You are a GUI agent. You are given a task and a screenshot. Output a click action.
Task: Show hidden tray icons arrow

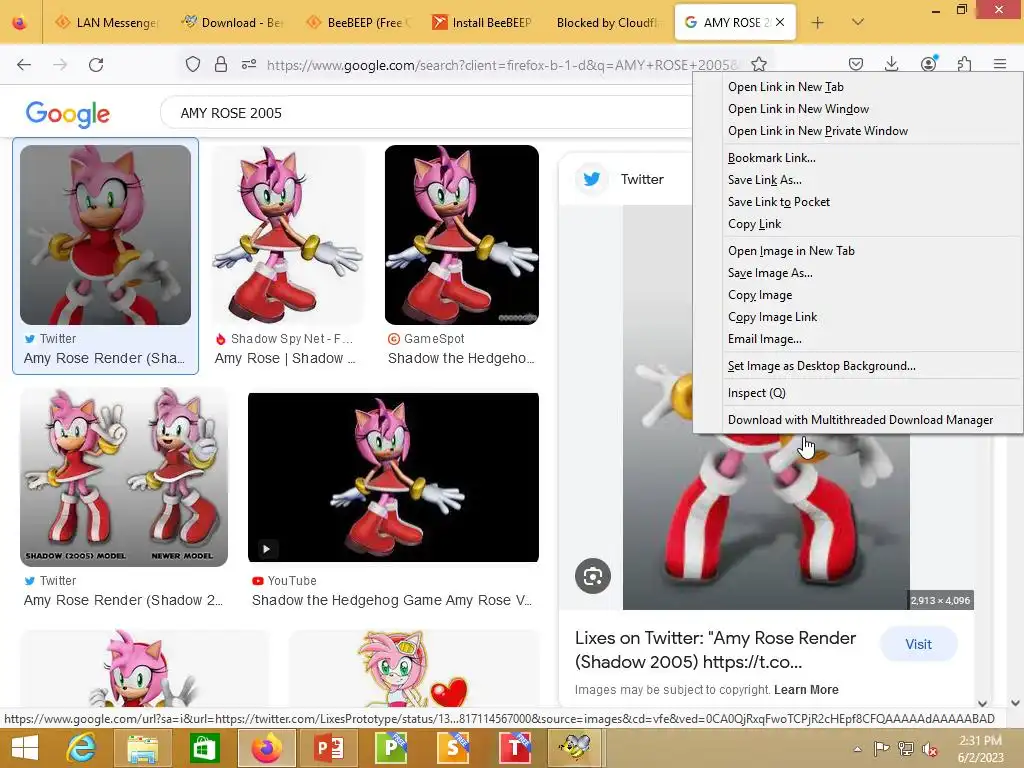point(857,749)
